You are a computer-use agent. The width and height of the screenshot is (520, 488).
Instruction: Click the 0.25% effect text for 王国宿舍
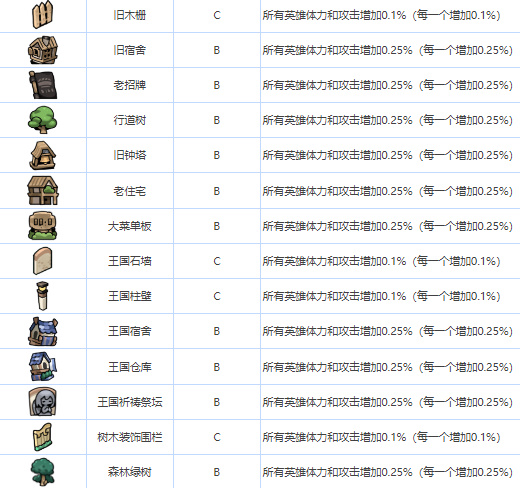tap(387, 331)
